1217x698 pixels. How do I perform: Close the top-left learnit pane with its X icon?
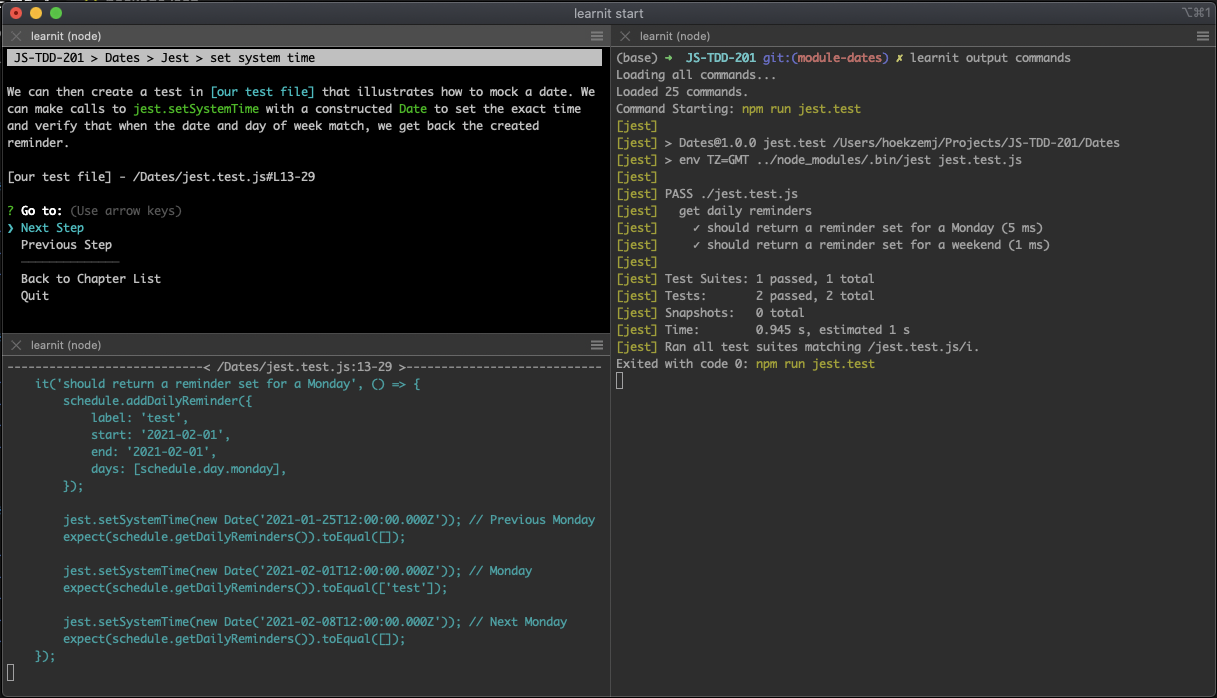[x=16, y=36]
